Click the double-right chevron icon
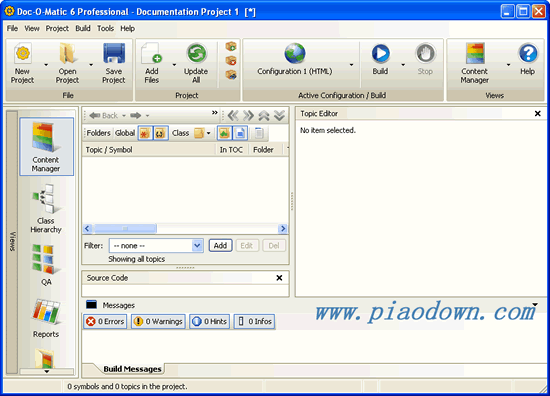The width and height of the screenshot is (550, 396). pos(248,115)
